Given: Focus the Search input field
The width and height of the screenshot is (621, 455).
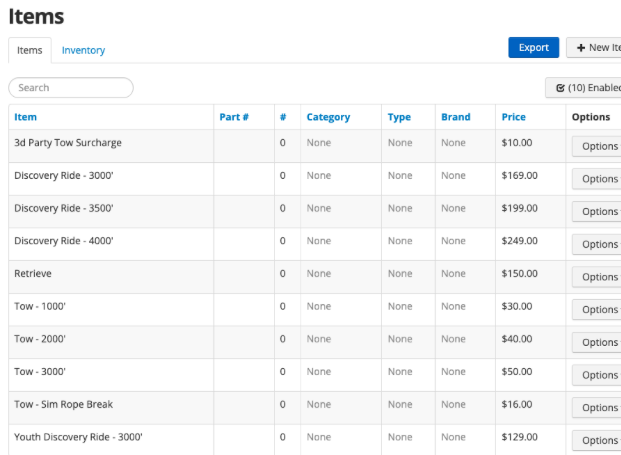Looking at the screenshot, I should pos(71,88).
